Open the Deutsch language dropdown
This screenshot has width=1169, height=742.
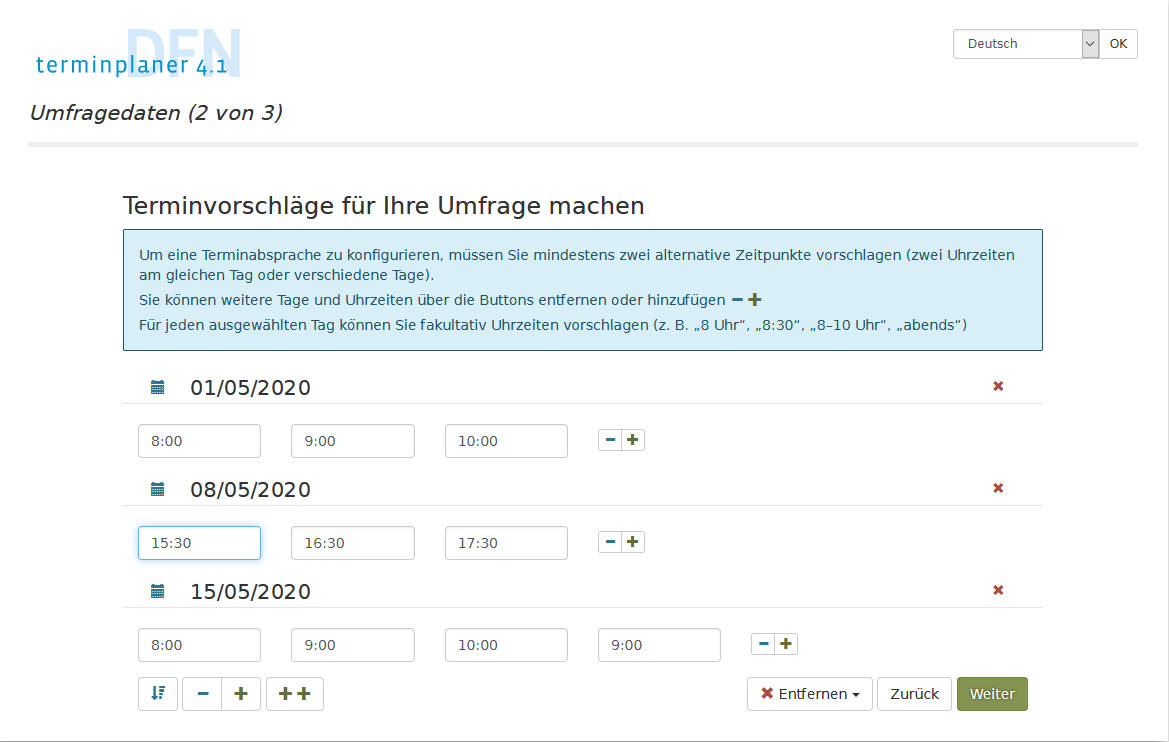click(x=1025, y=44)
